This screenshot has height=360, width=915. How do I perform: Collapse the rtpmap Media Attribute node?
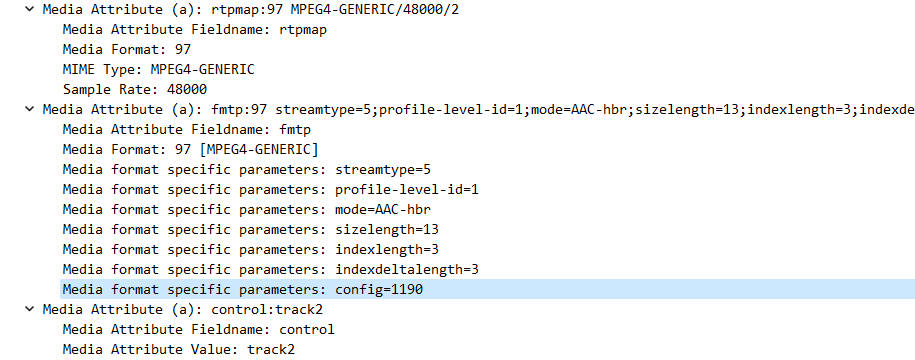tap(30, 10)
